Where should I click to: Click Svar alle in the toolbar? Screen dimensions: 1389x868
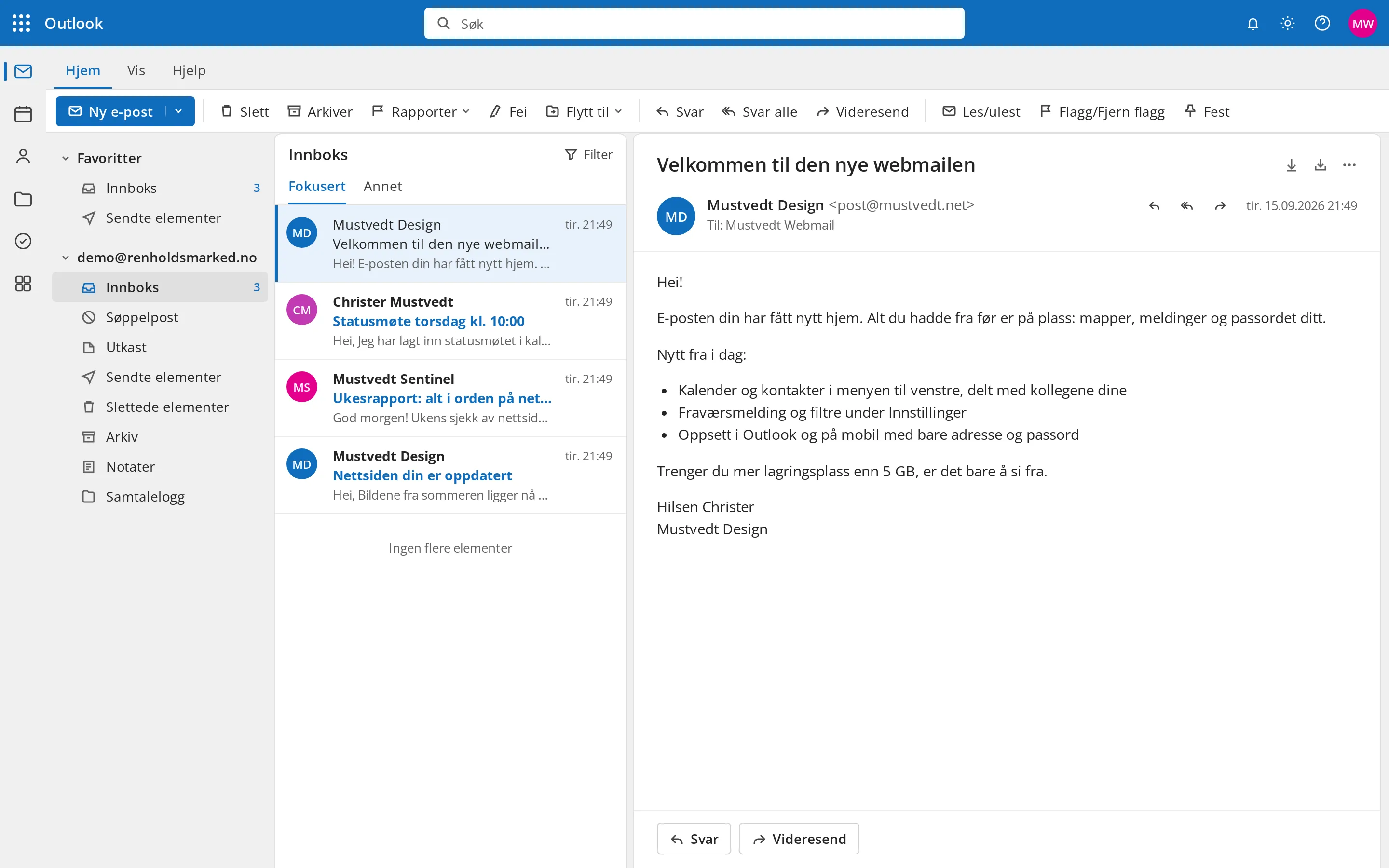pyautogui.click(x=759, y=111)
